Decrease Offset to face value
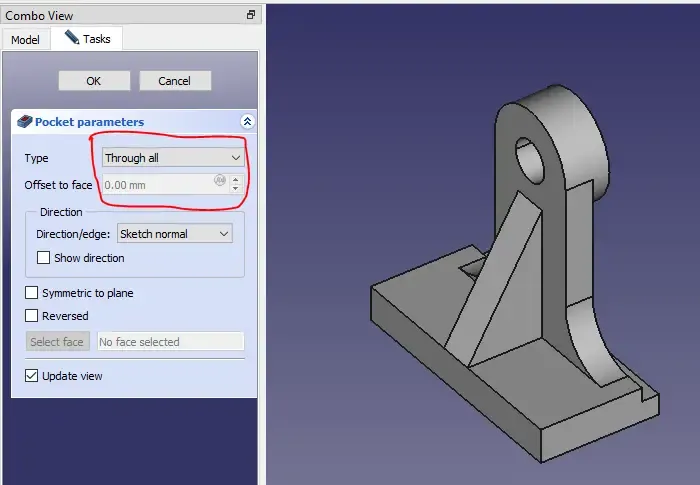 [236, 188]
